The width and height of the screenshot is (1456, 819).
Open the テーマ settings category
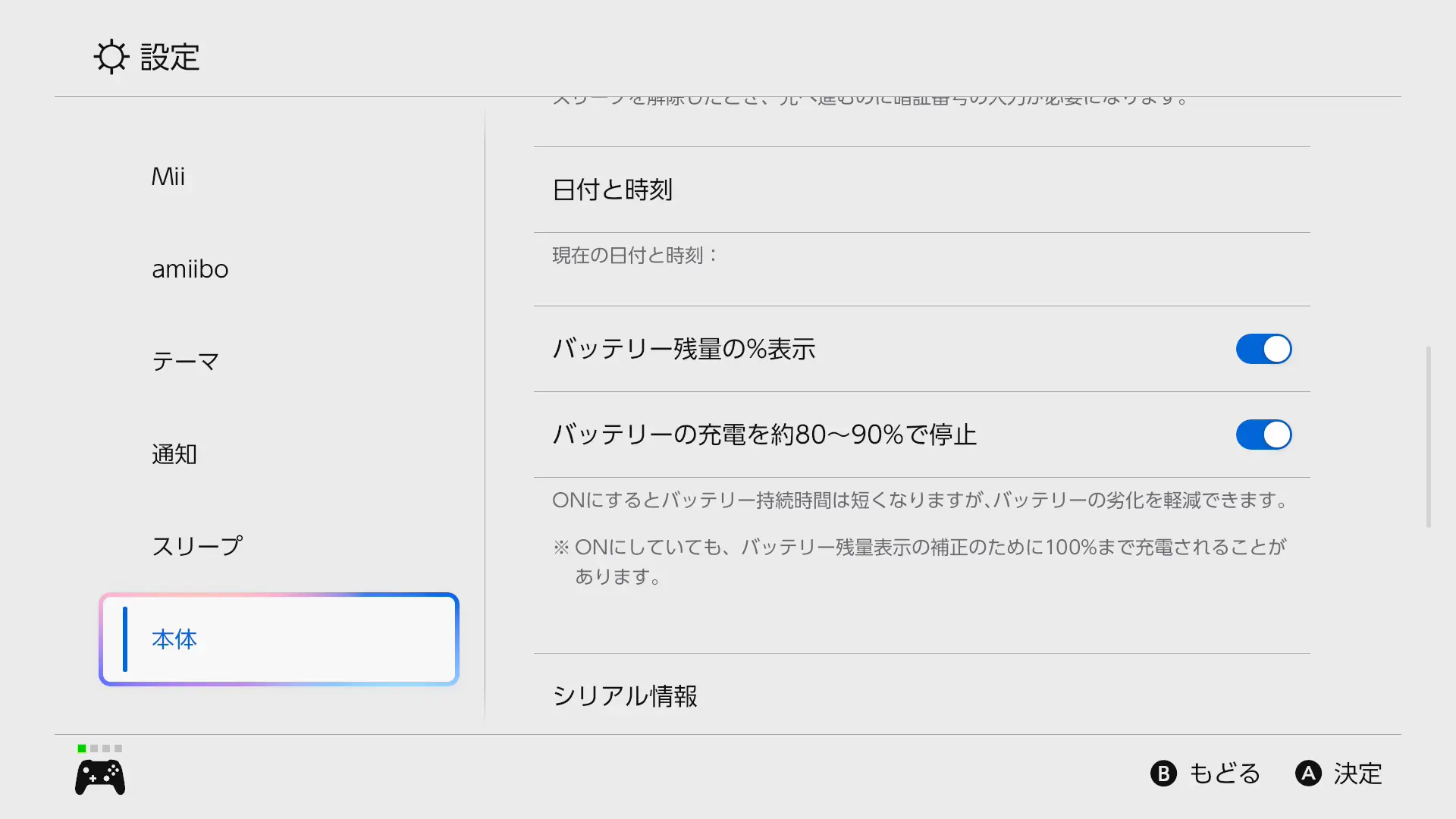tap(186, 362)
